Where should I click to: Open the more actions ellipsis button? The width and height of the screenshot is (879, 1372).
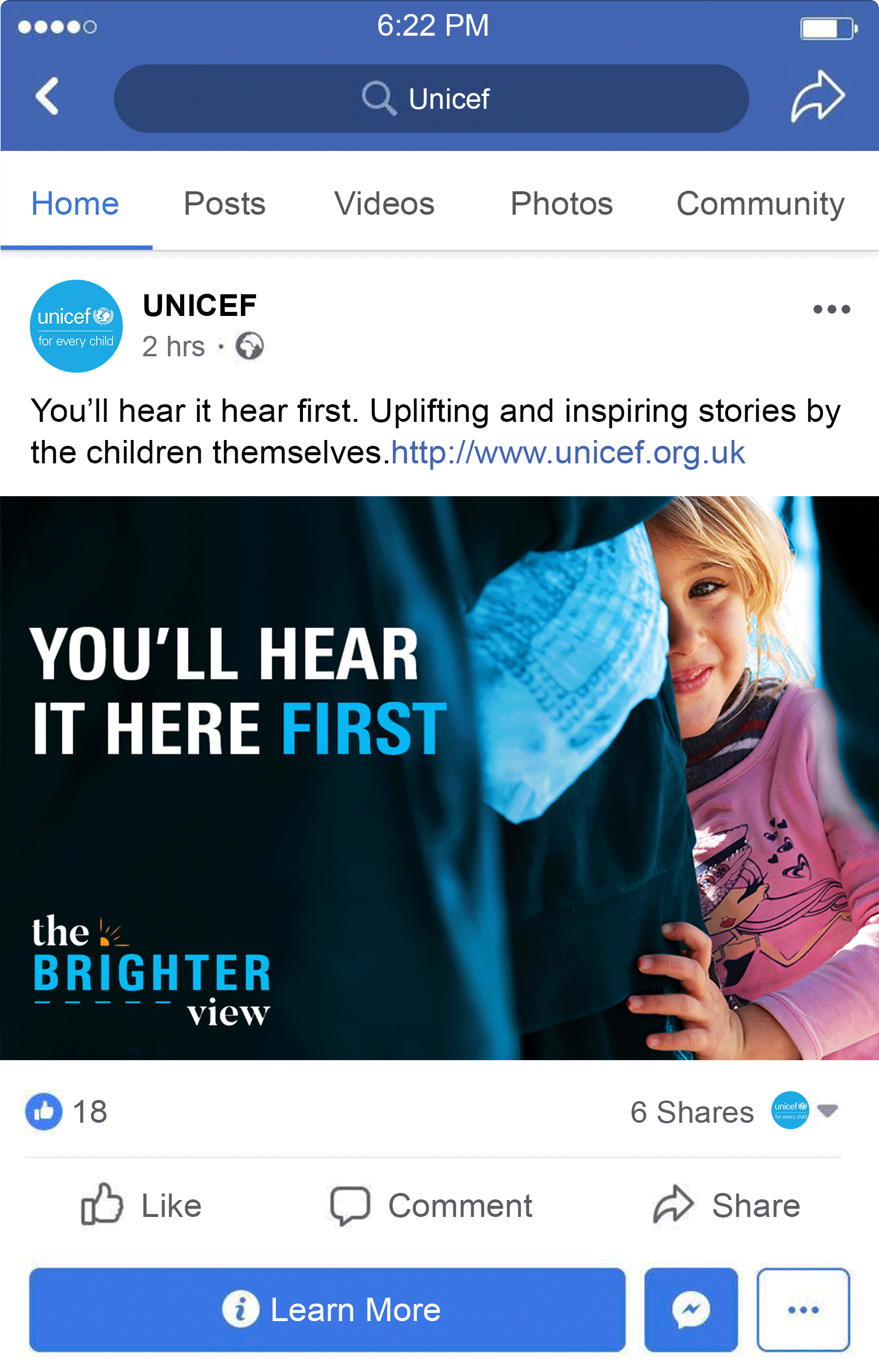pyautogui.click(x=803, y=1309)
